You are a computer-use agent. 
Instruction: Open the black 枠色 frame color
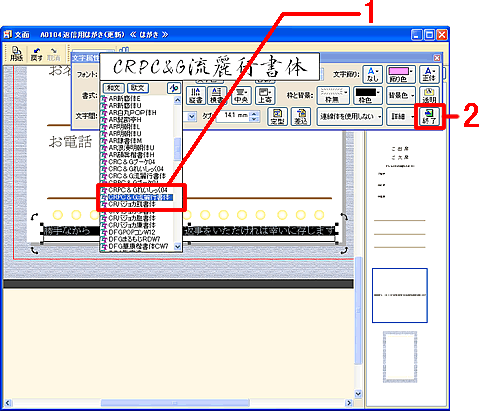(x=367, y=95)
